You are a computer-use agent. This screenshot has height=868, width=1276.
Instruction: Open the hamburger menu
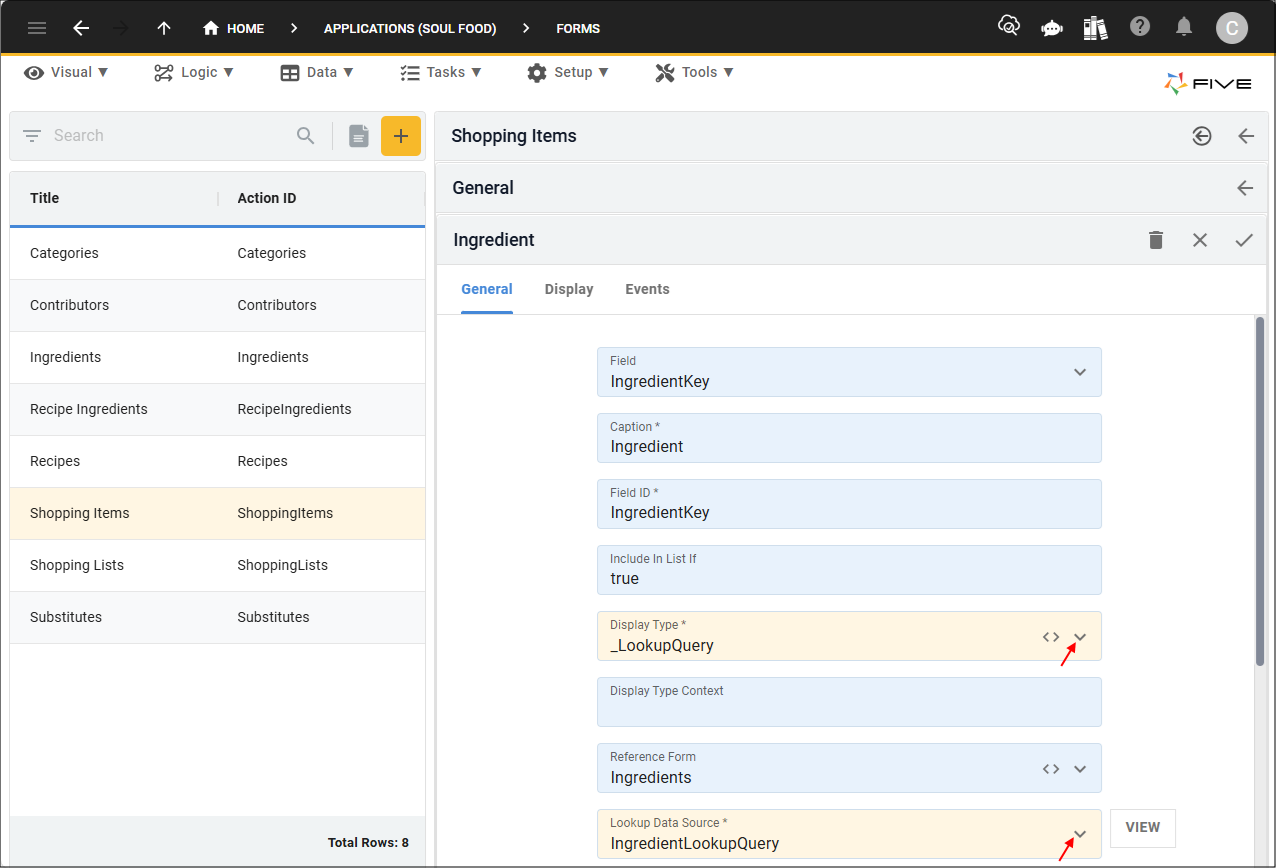click(37, 28)
